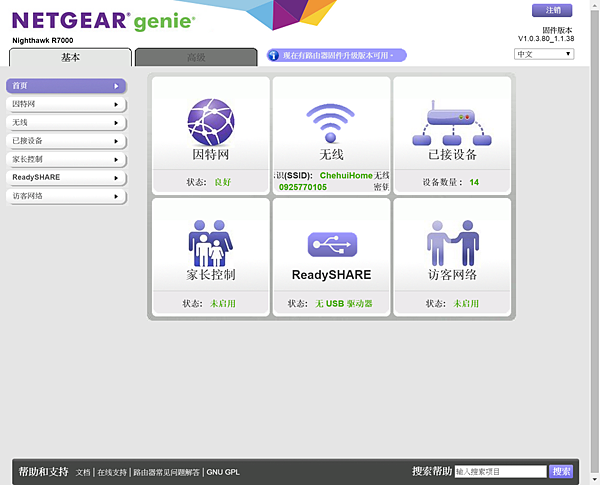This screenshot has height=485, width=600.
Task: Select 家长控制 in the sidebar menu
Action: [66, 159]
